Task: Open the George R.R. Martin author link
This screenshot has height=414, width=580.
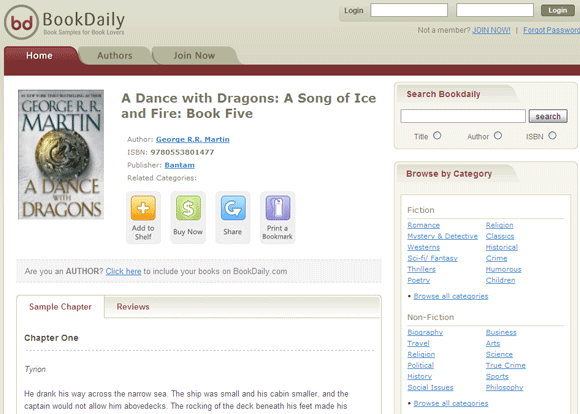Action: tap(193, 139)
